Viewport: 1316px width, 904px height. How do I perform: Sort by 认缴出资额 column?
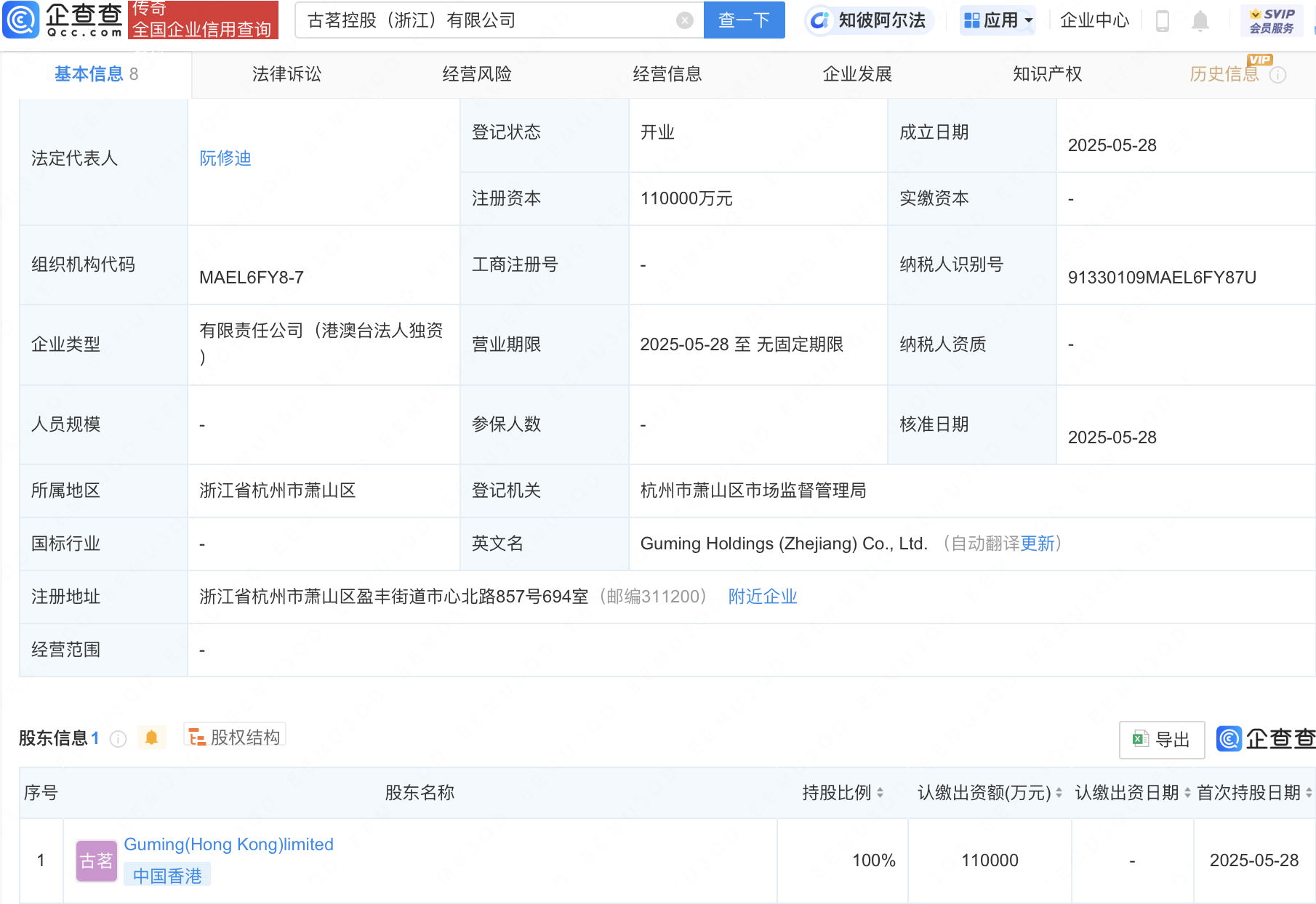(1059, 793)
